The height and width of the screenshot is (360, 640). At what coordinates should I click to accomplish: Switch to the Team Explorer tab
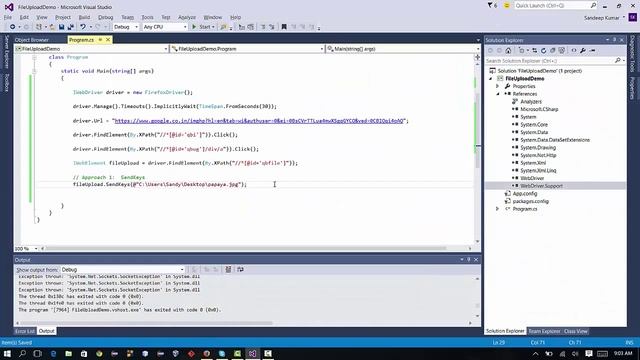click(x=544, y=331)
